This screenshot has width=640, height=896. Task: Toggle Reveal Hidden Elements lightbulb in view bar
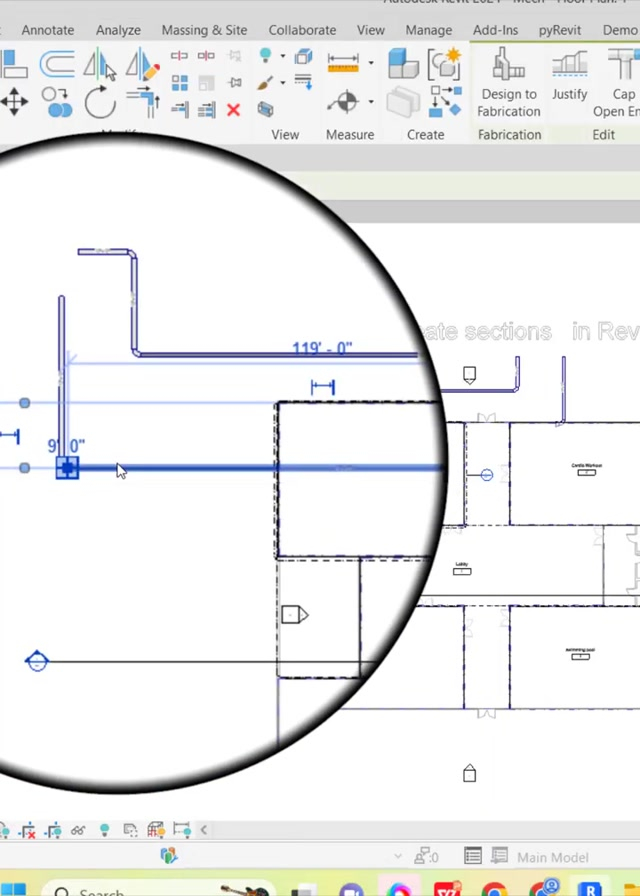(104, 830)
